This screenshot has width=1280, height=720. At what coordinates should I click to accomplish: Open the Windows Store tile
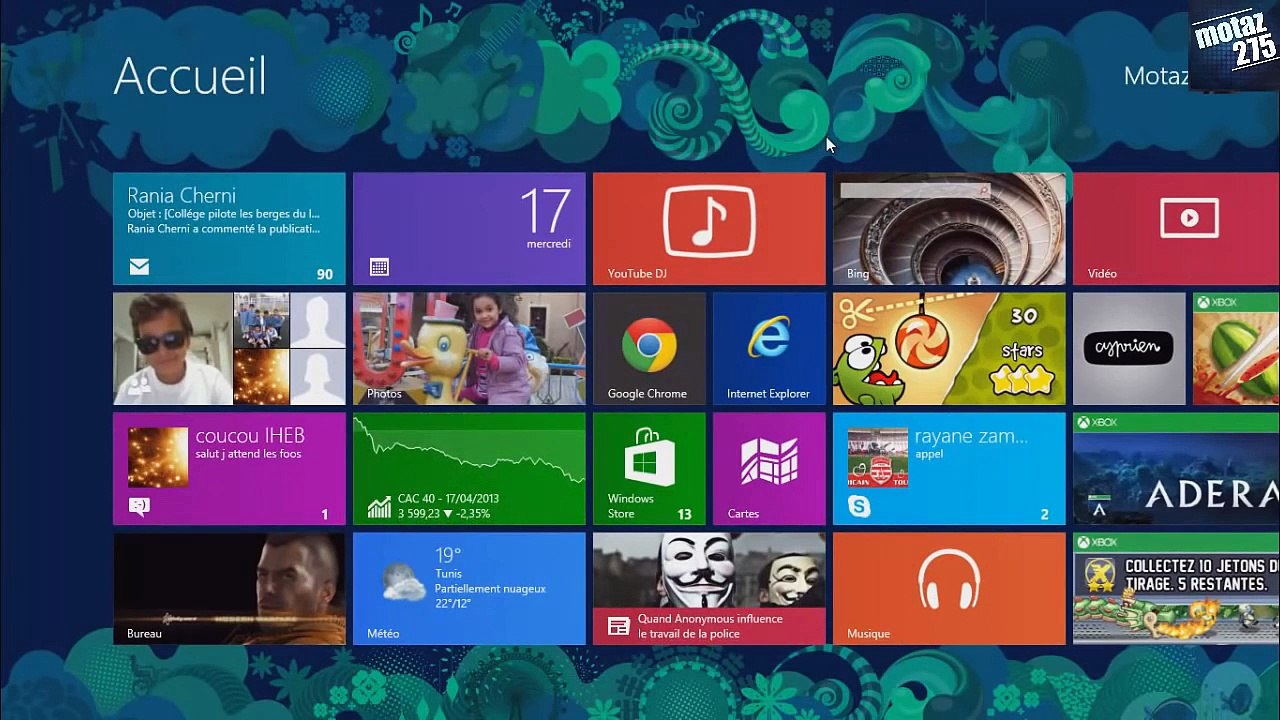coord(649,469)
